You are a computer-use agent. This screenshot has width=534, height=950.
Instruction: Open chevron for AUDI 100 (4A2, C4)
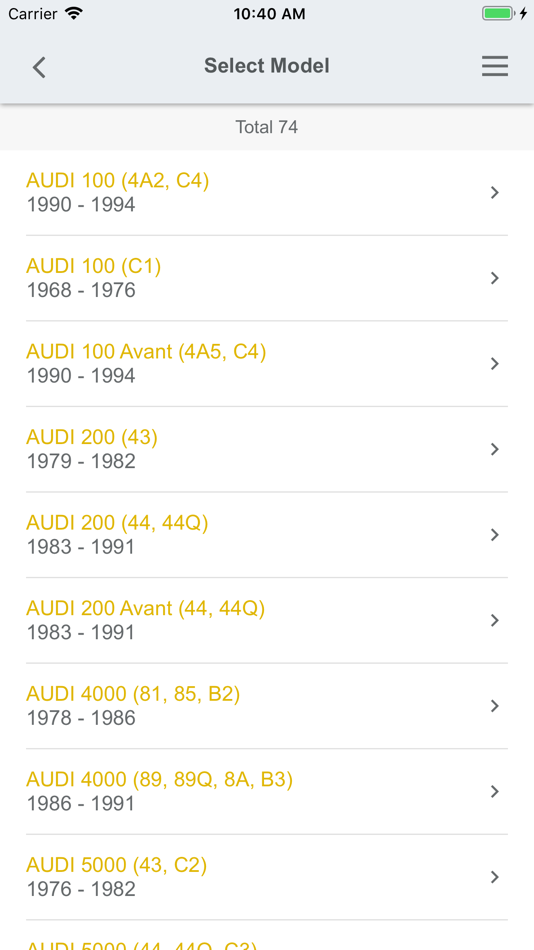(x=495, y=193)
